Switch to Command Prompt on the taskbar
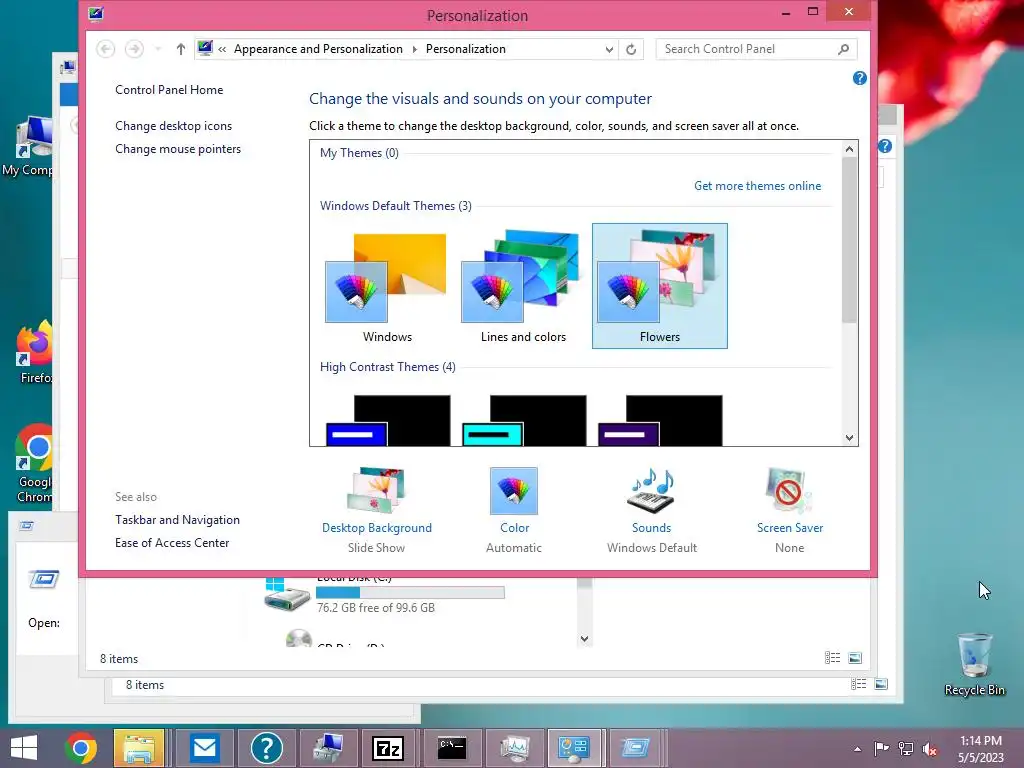1024x768 pixels. pos(451,748)
